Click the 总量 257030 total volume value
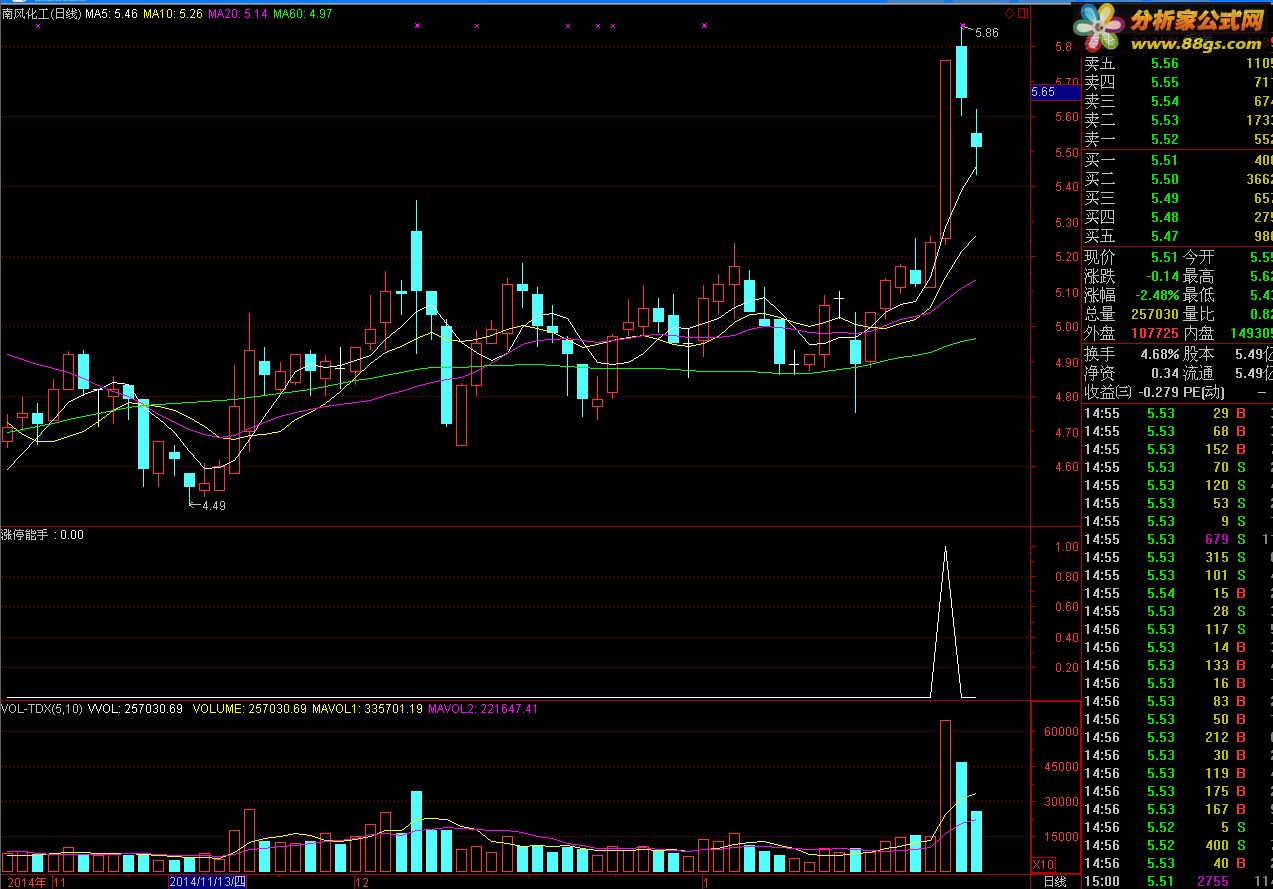Screen dimensions: 1273x889 pos(1154,314)
